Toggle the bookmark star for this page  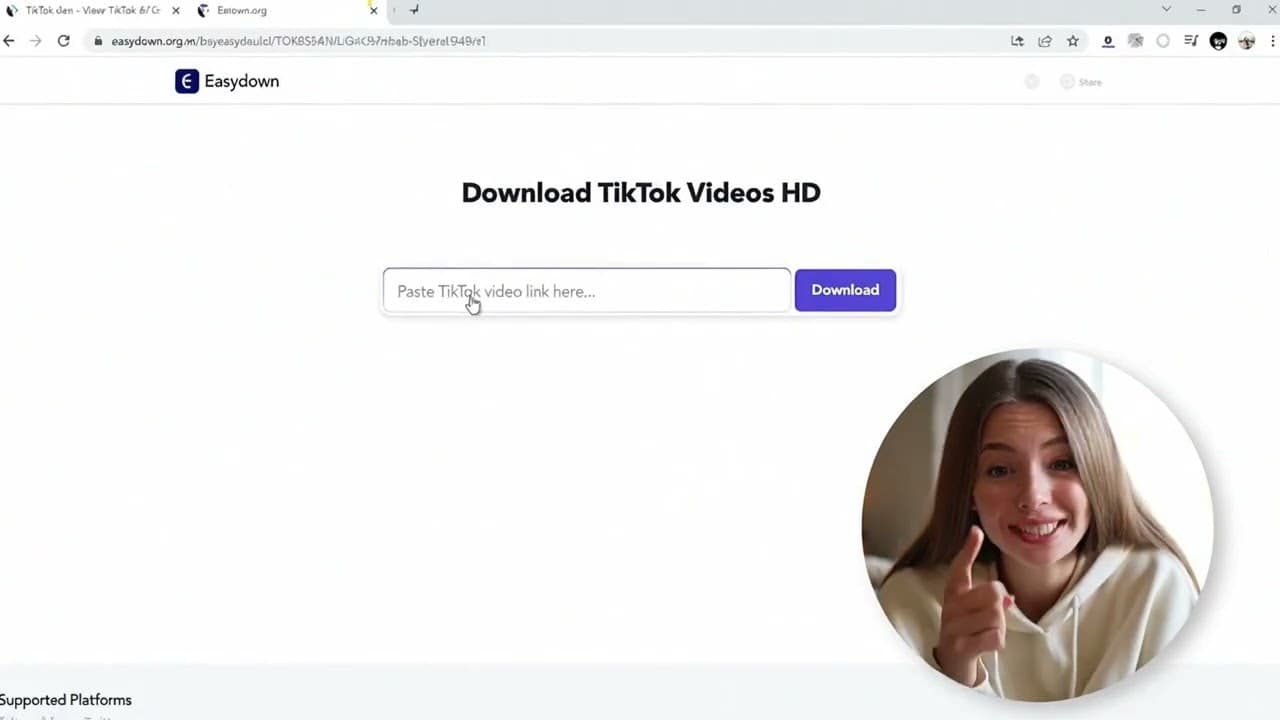pyautogui.click(x=1073, y=41)
